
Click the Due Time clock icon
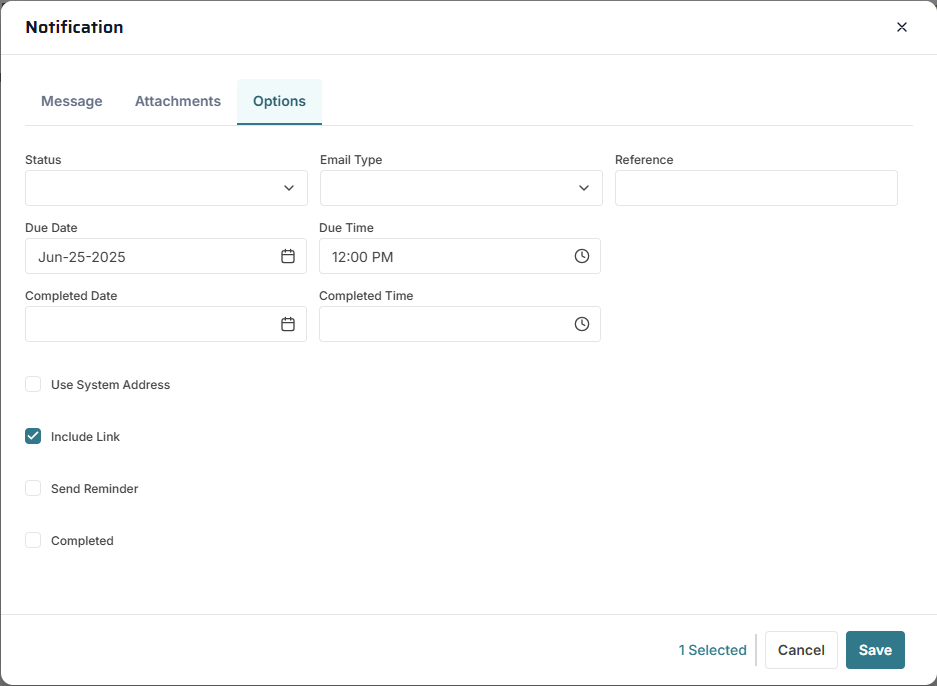(x=582, y=256)
